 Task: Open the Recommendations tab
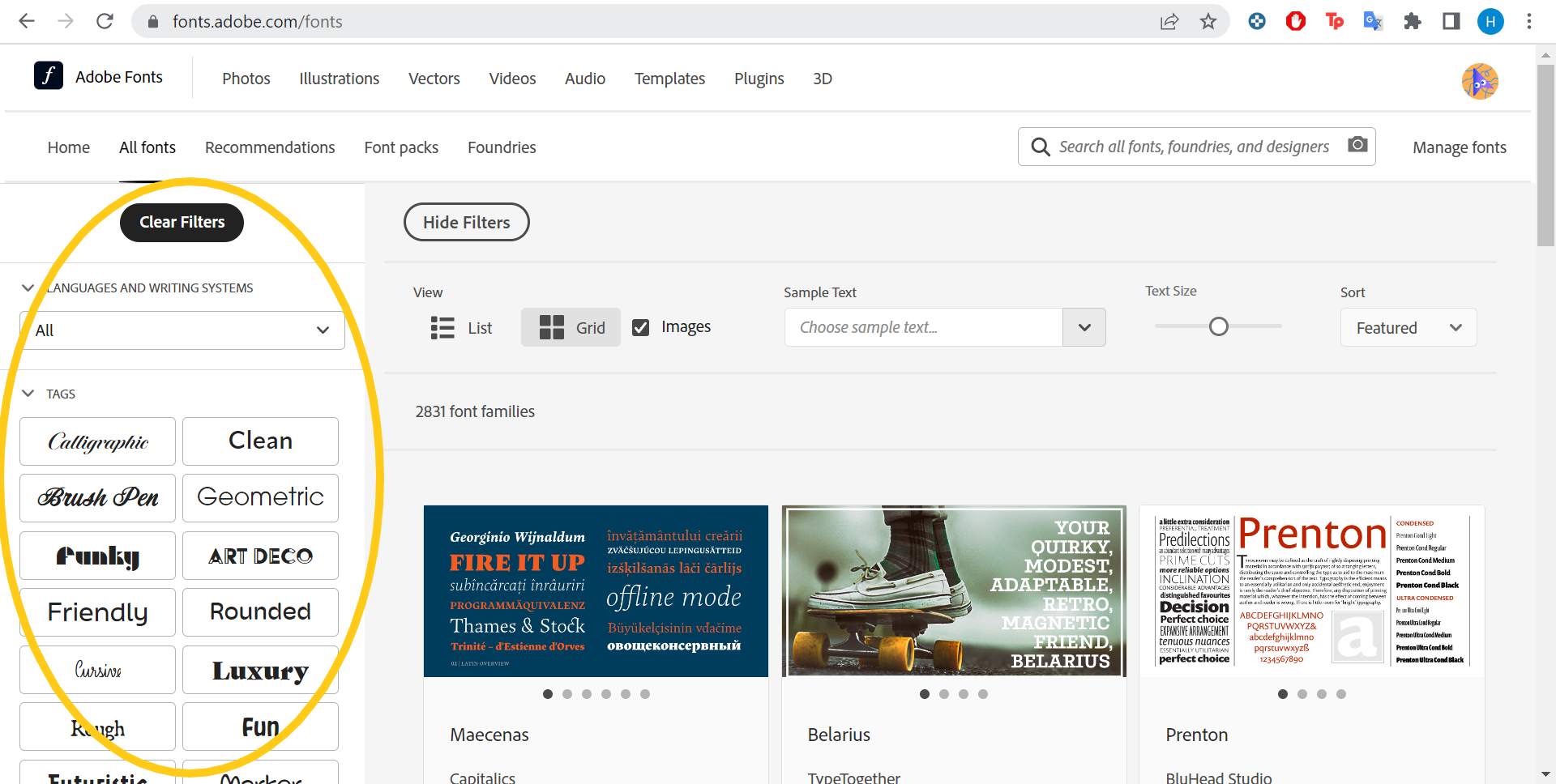270,147
